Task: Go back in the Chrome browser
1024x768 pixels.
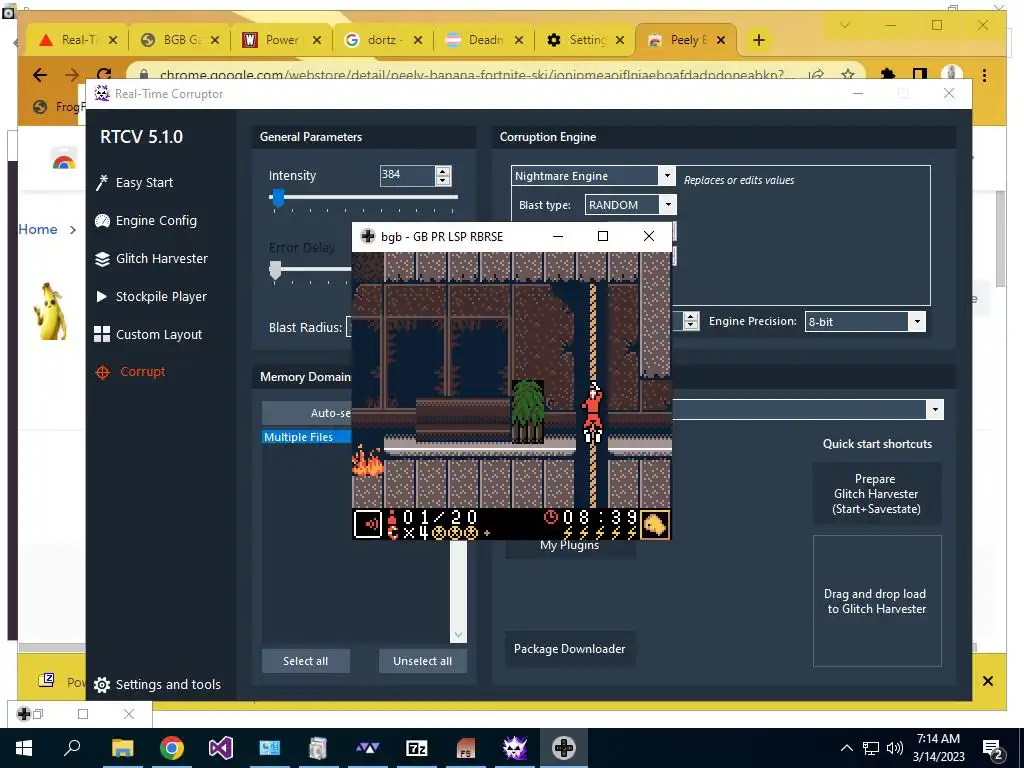Action: 40,75
